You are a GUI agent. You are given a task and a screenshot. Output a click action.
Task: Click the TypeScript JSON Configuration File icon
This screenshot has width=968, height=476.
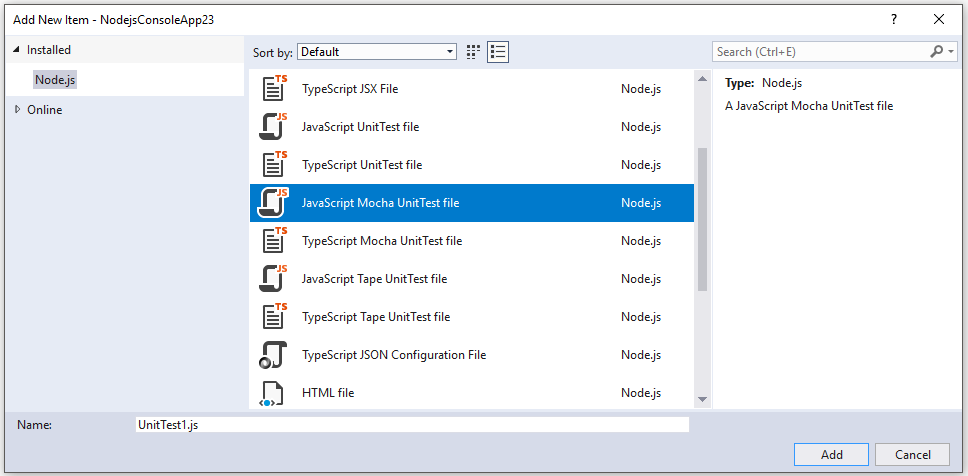click(x=274, y=355)
